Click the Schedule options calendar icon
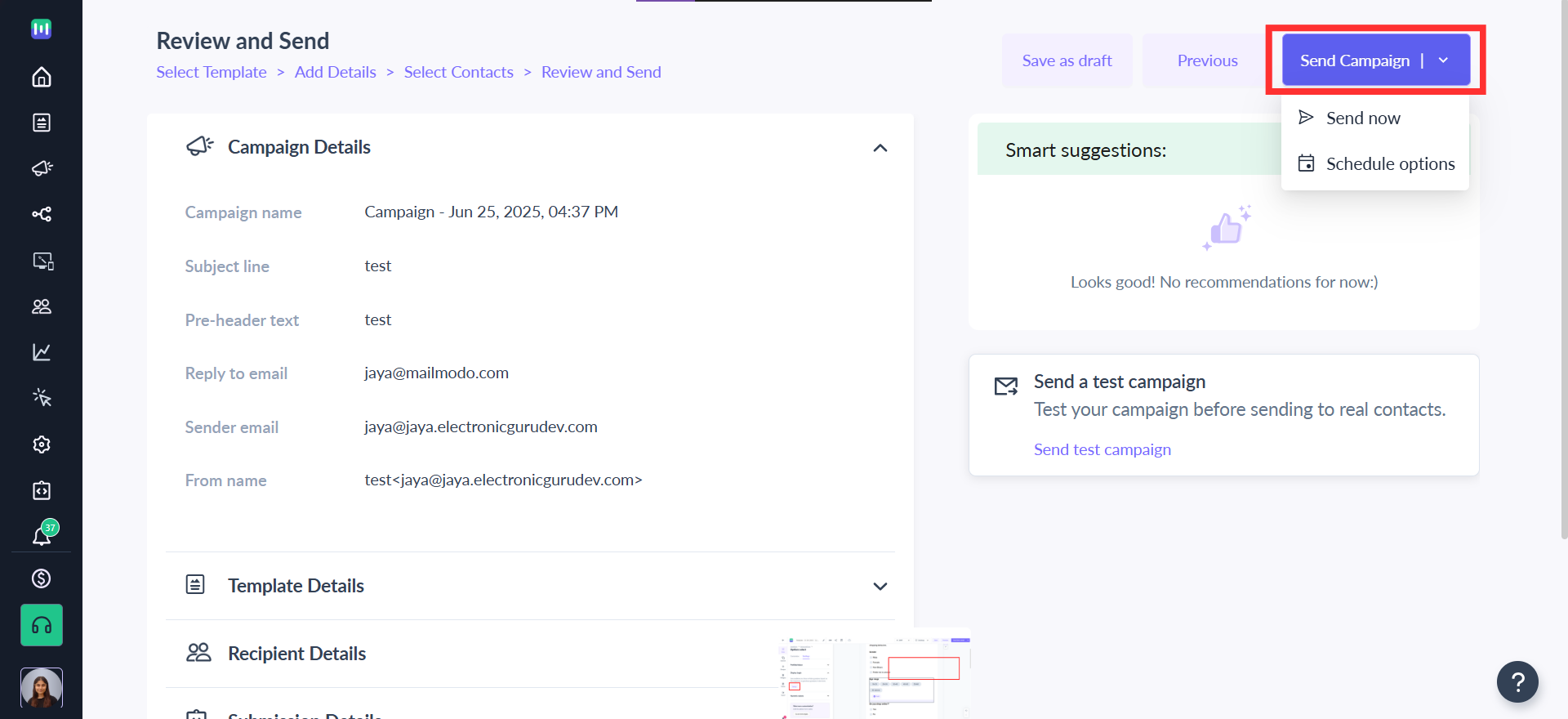This screenshot has height=719, width=1568. pyautogui.click(x=1306, y=163)
